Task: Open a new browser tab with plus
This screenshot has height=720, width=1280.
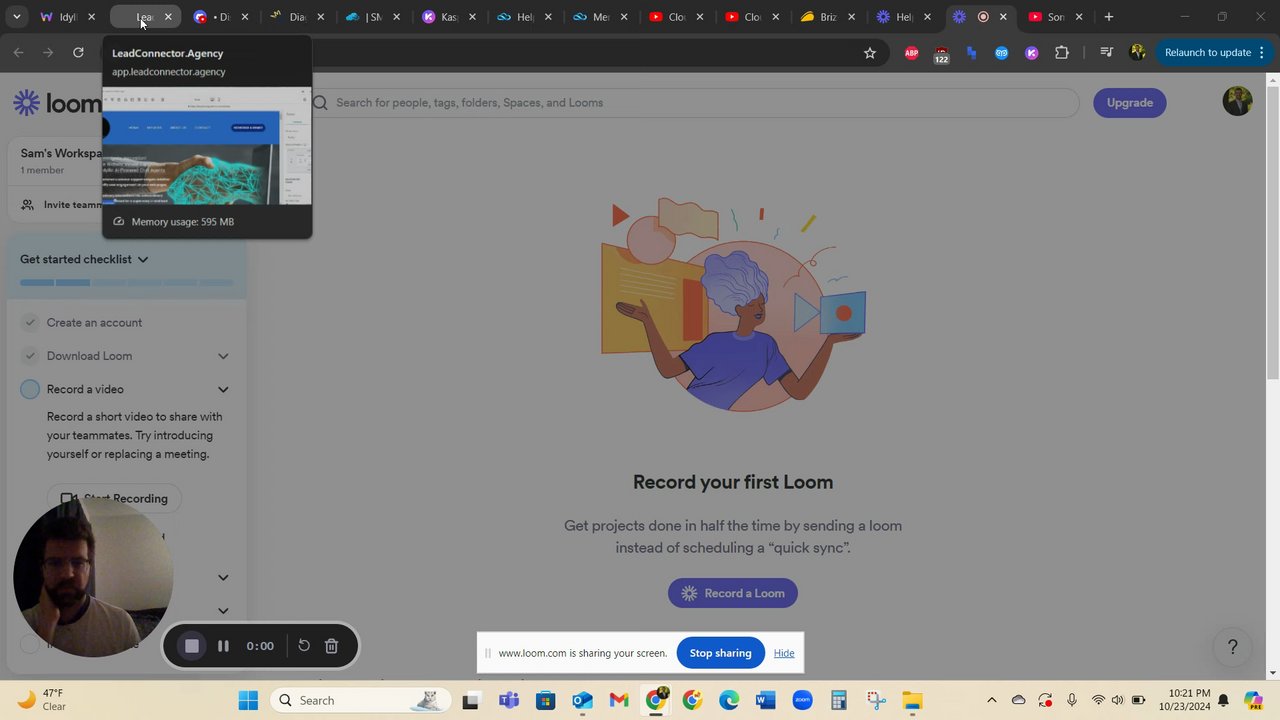Action: tap(1108, 17)
